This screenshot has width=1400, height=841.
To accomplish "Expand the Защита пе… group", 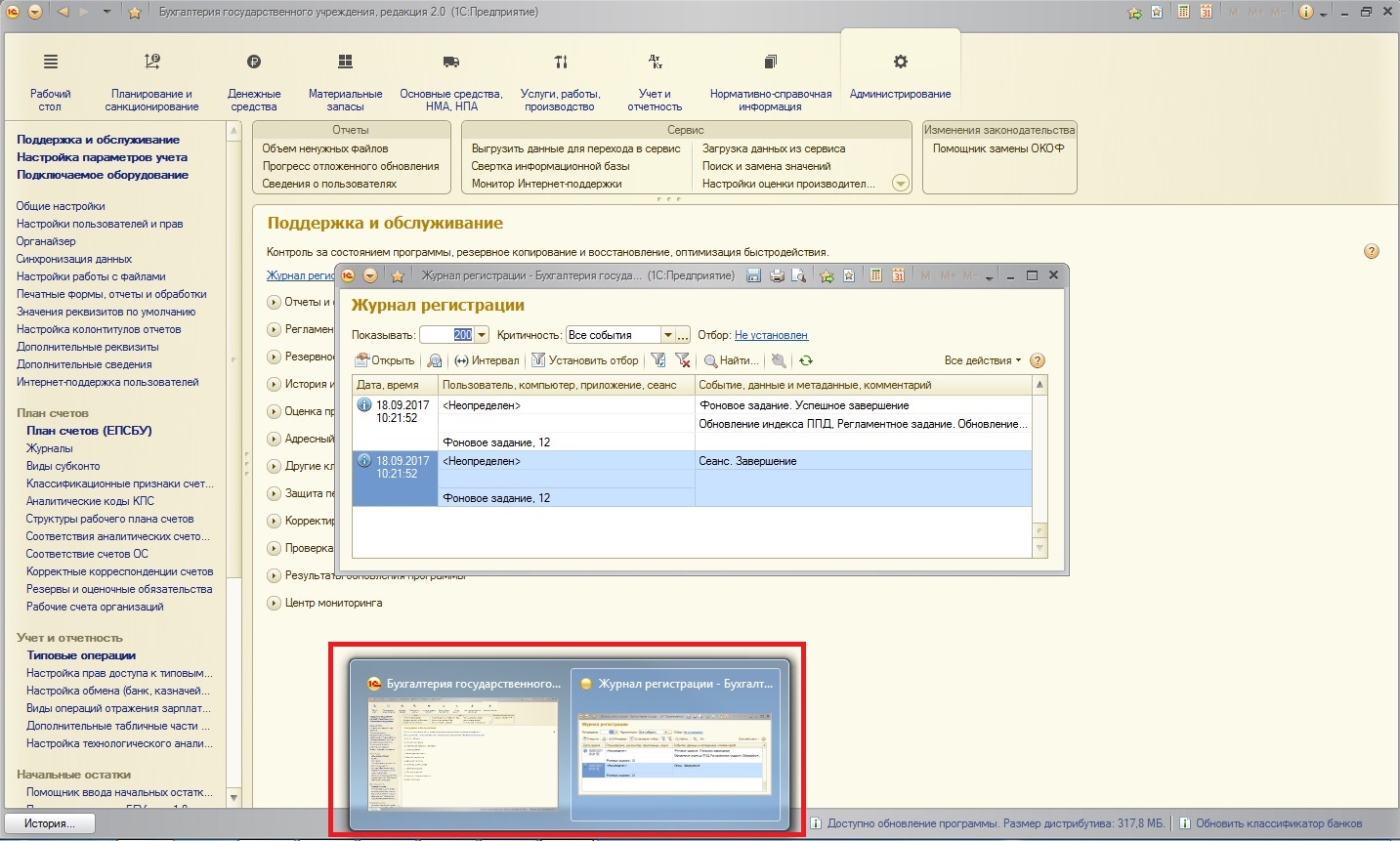I will pyautogui.click(x=275, y=493).
